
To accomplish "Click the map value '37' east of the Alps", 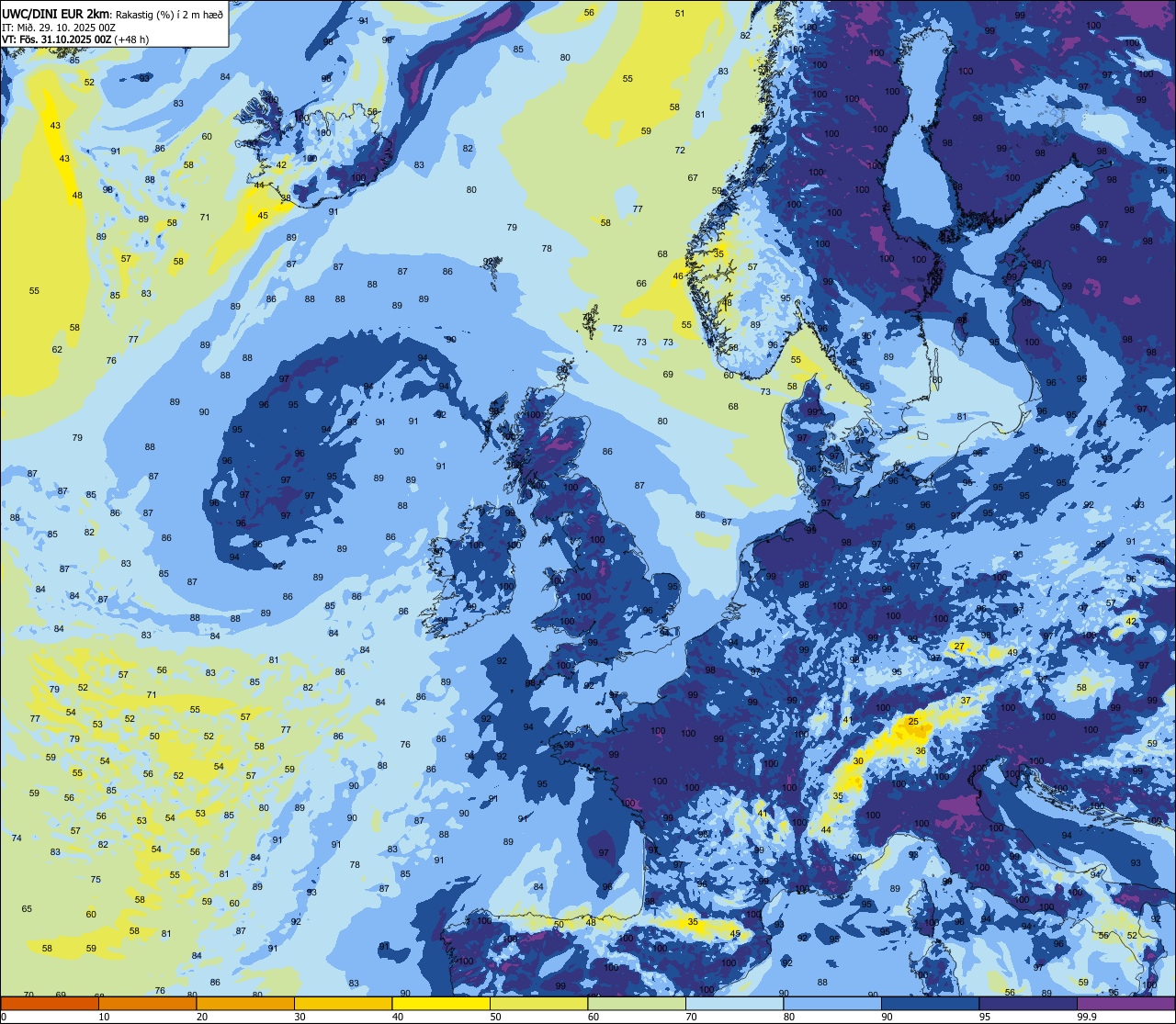I will pyautogui.click(x=966, y=700).
